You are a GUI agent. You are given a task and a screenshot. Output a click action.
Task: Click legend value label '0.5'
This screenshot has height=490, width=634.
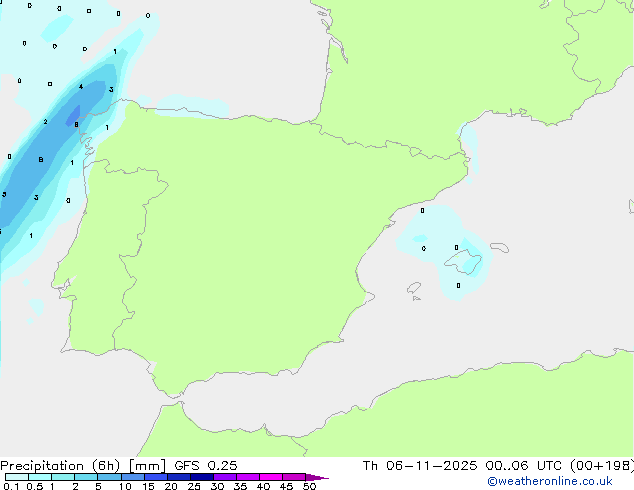coord(34,486)
